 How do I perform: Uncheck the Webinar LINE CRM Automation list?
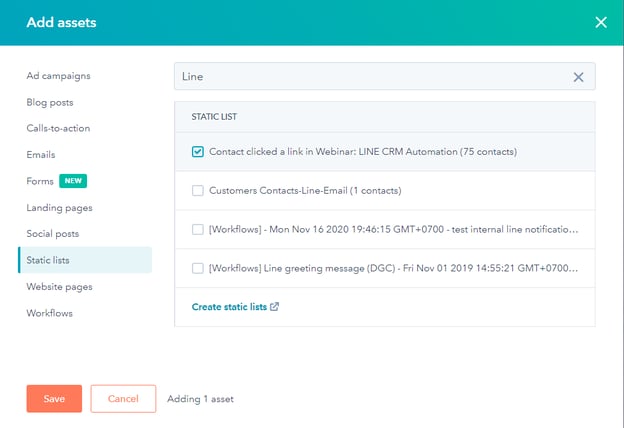click(198, 152)
